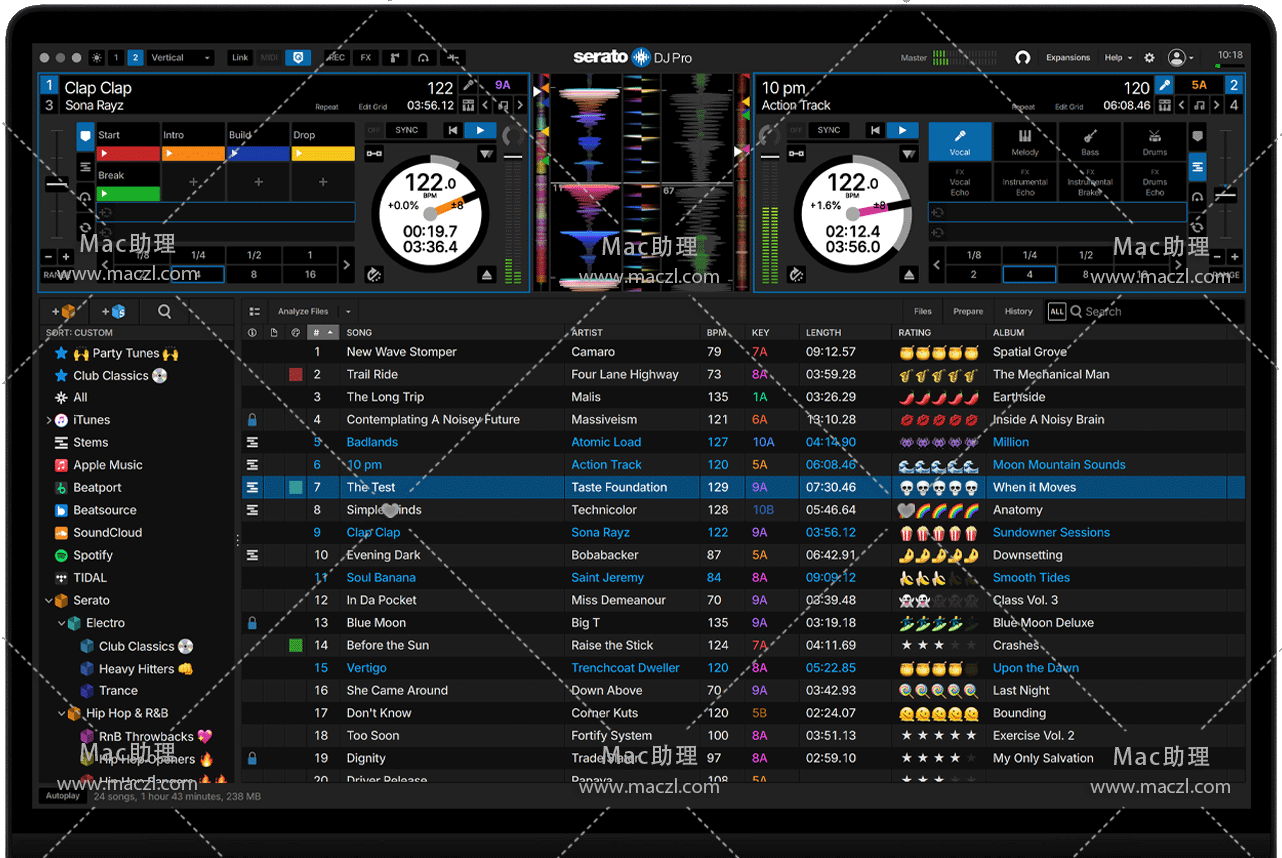Switch to the History tab

click(x=1019, y=312)
